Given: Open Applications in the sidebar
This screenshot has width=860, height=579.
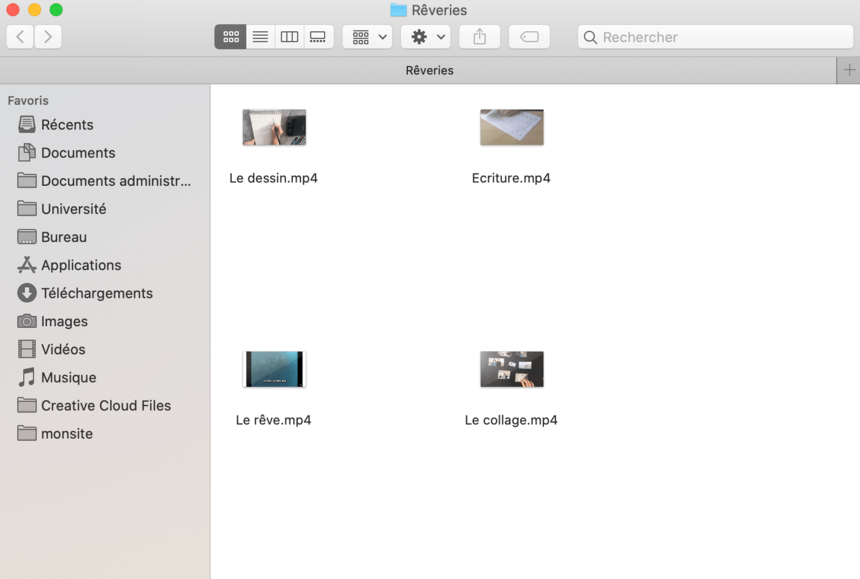Looking at the screenshot, I should [x=80, y=265].
